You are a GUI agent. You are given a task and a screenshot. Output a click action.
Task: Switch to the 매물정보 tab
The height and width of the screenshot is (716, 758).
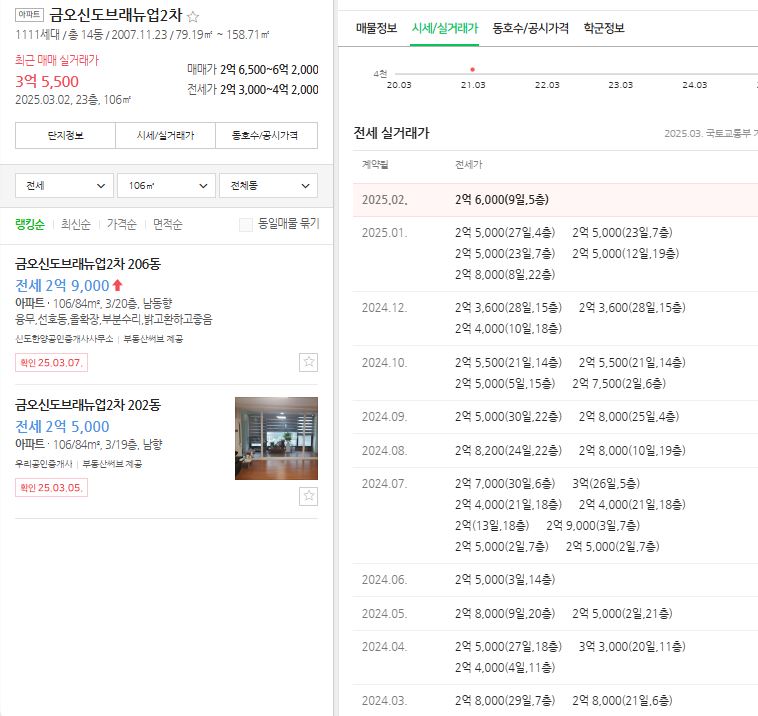(376, 28)
